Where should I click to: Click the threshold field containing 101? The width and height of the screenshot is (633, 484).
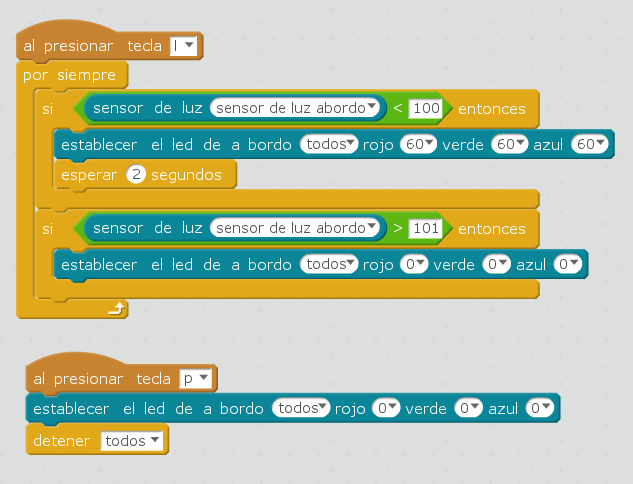(x=426, y=228)
